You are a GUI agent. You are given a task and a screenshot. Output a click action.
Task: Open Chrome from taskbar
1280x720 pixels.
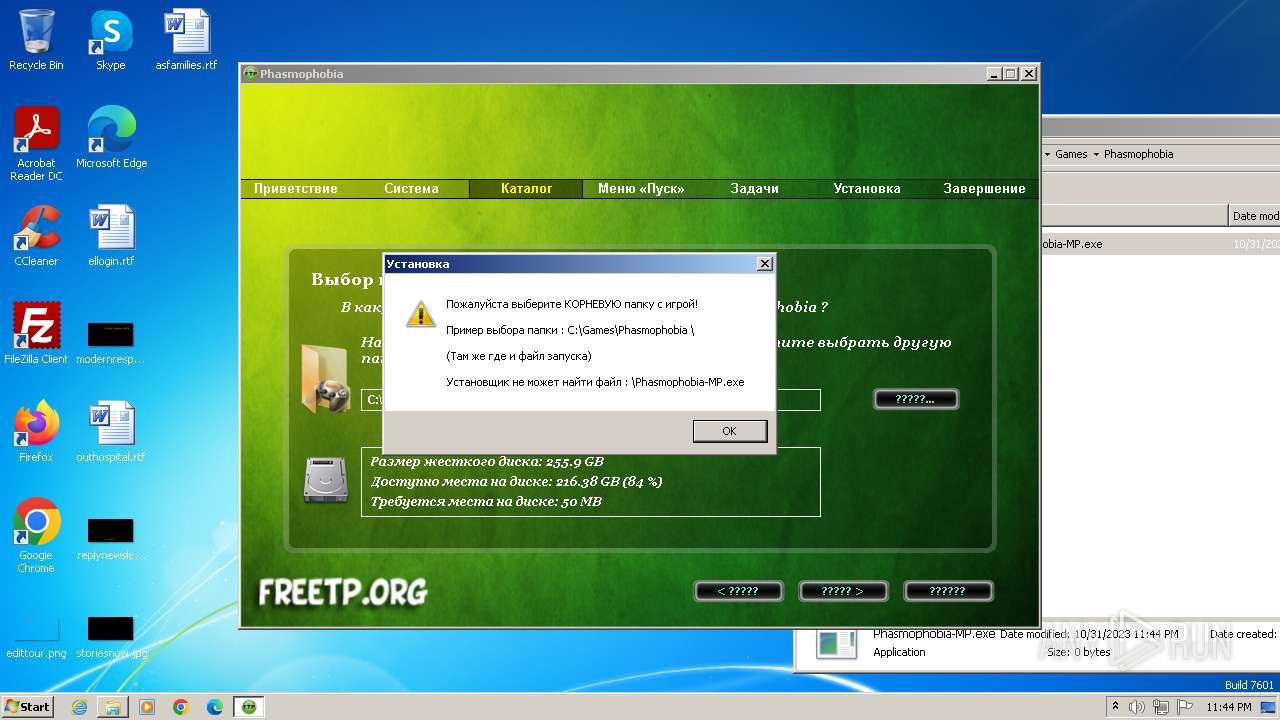181,706
